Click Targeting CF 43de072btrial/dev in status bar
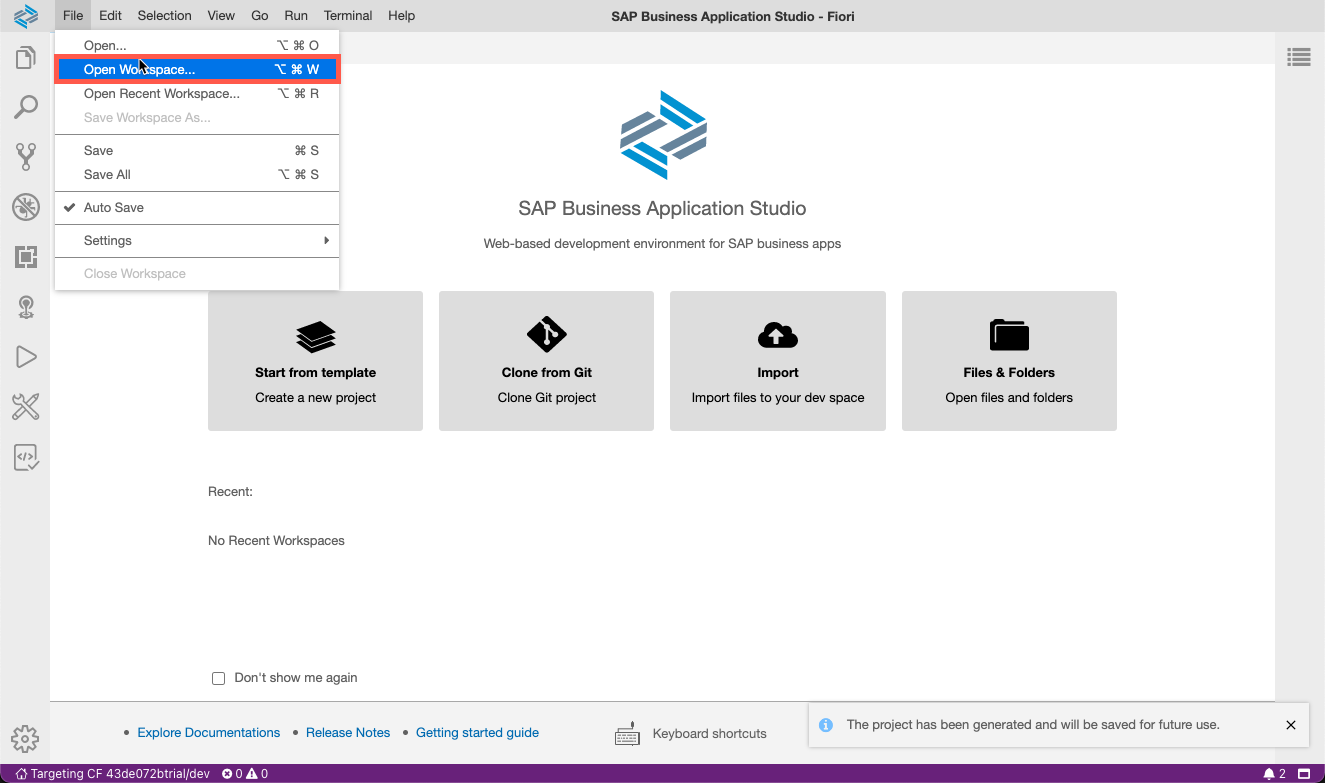The image size is (1325, 783). click(112, 774)
